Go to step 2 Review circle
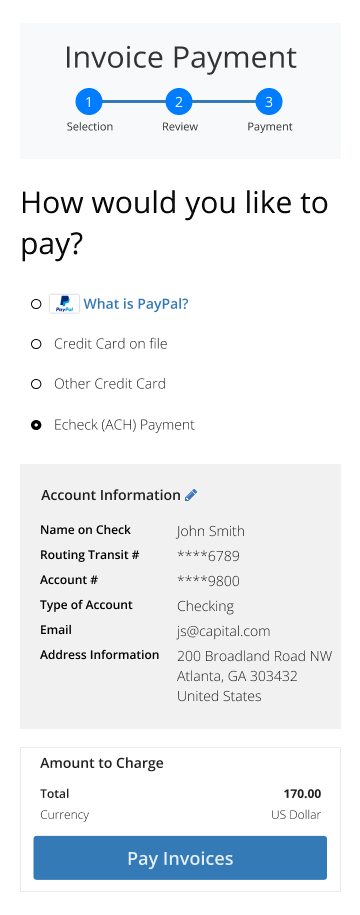Image resolution: width=360 pixels, height=915 pixels. pos(179,103)
